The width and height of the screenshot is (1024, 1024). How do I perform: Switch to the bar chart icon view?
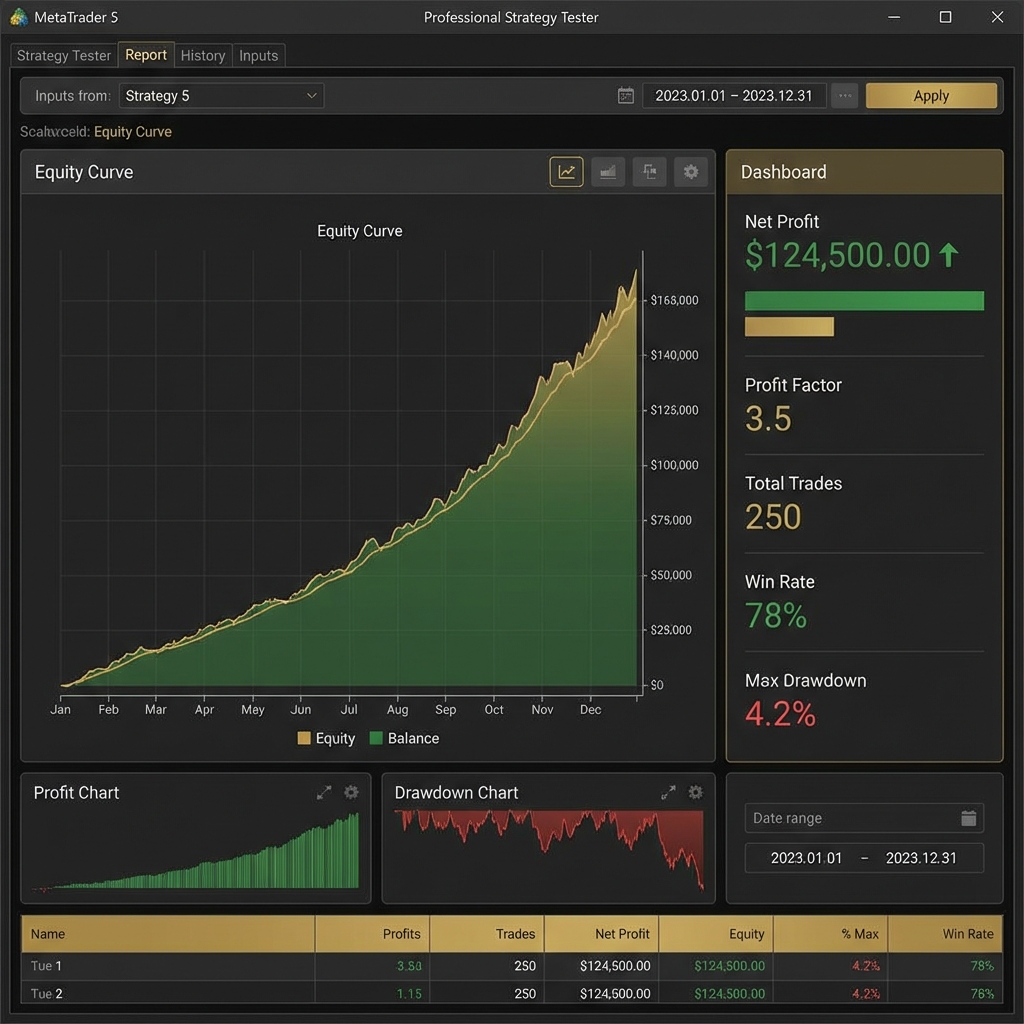607,171
